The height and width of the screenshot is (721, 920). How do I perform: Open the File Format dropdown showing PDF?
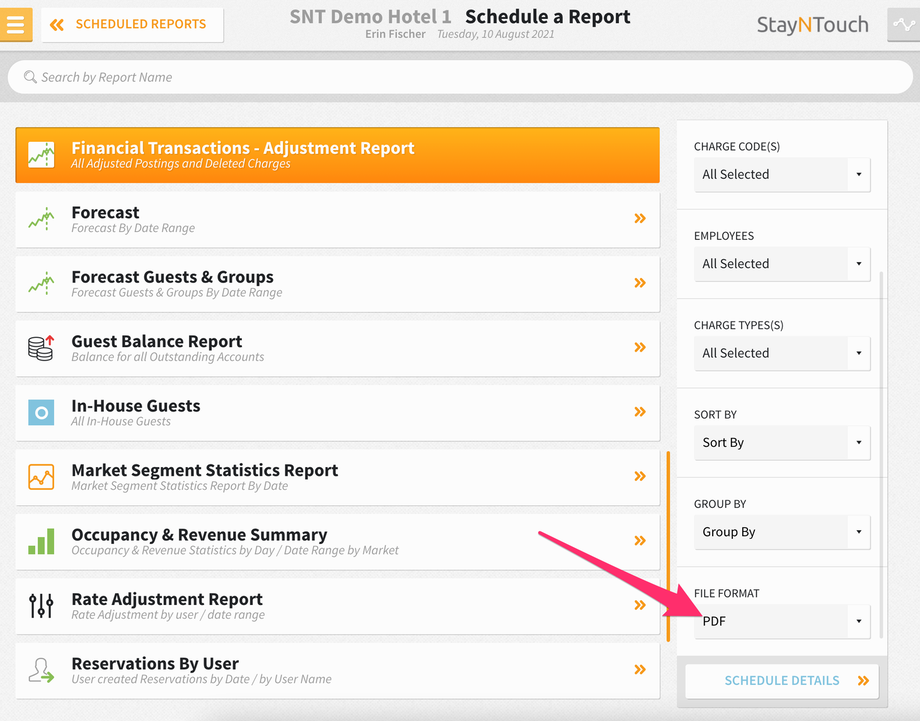pyautogui.click(x=782, y=621)
